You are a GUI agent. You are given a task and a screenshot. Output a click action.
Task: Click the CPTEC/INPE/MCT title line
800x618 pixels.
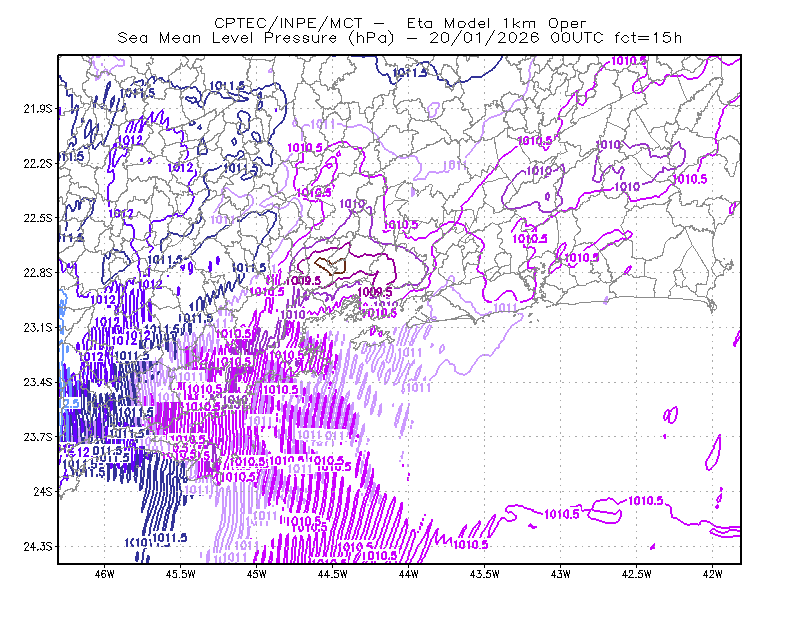400,23
